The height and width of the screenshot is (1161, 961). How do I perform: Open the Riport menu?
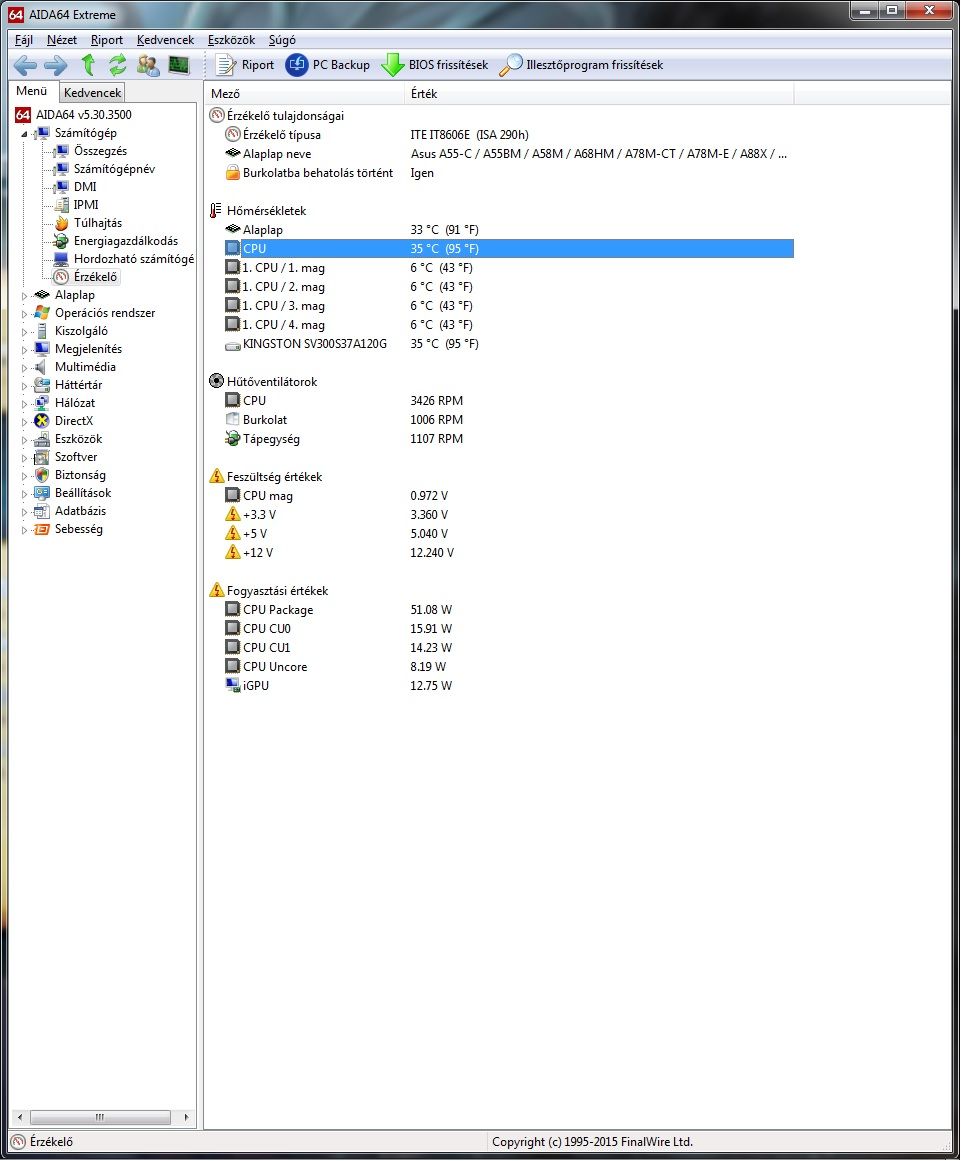point(107,40)
